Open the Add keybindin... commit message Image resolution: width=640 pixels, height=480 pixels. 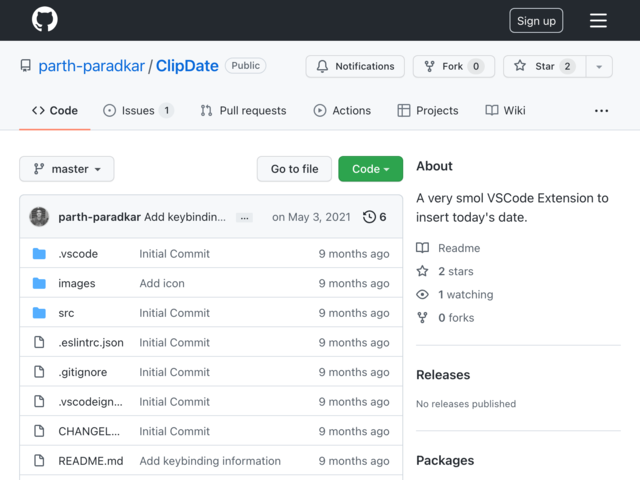pos(184,217)
